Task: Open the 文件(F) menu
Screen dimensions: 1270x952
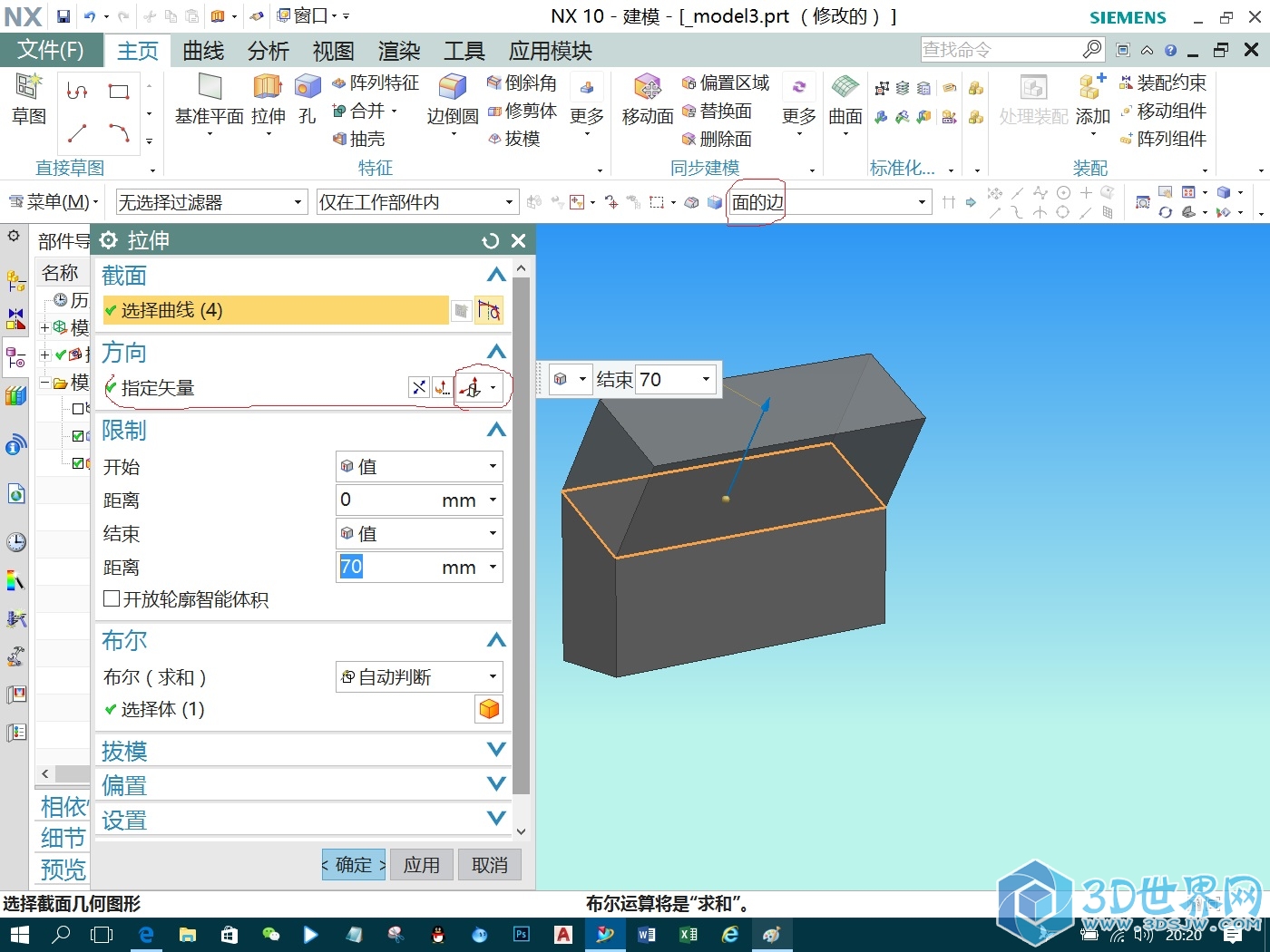Action: point(51,50)
